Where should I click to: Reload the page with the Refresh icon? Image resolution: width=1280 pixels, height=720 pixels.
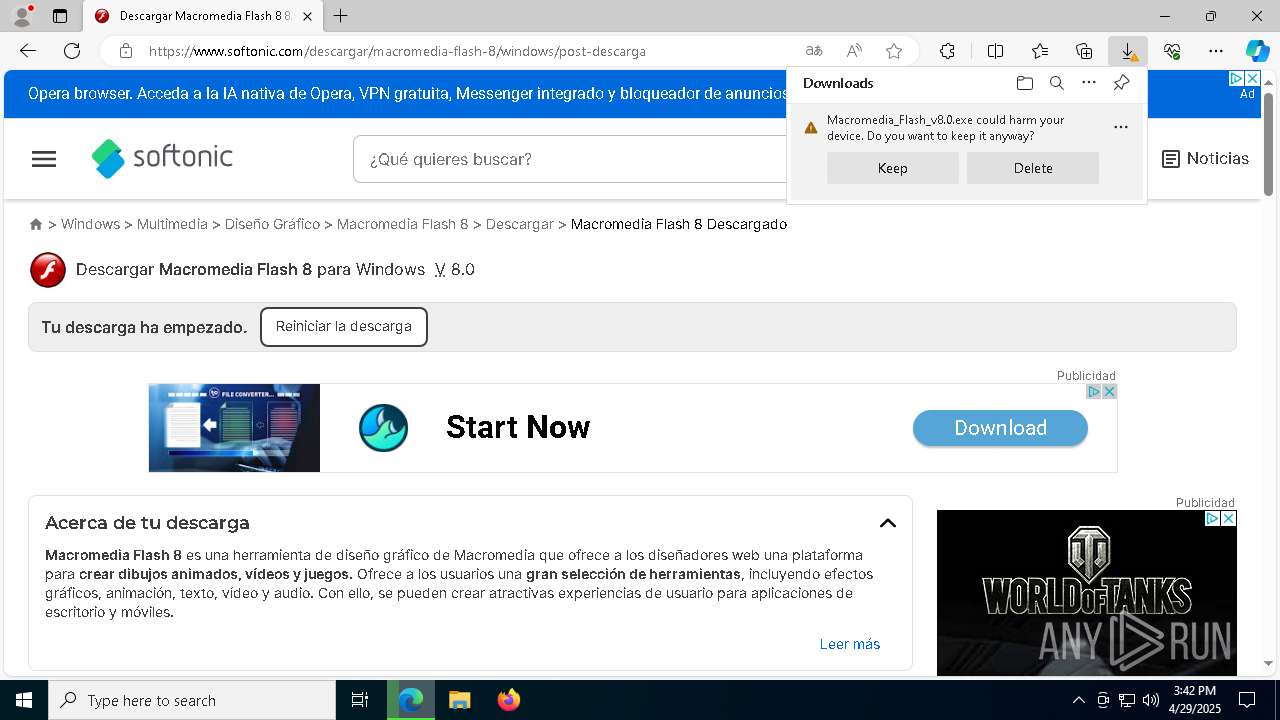click(72, 51)
